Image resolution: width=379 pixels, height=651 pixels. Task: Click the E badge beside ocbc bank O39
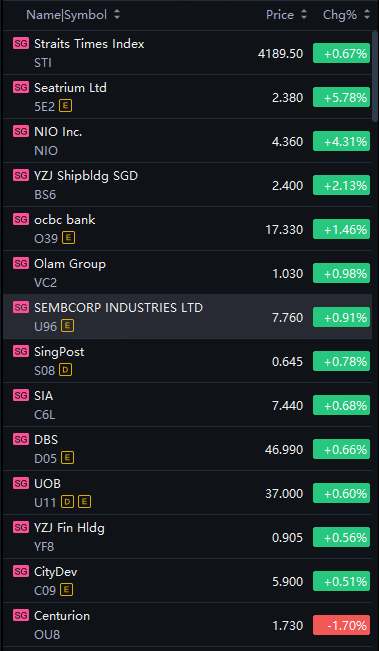68,238
